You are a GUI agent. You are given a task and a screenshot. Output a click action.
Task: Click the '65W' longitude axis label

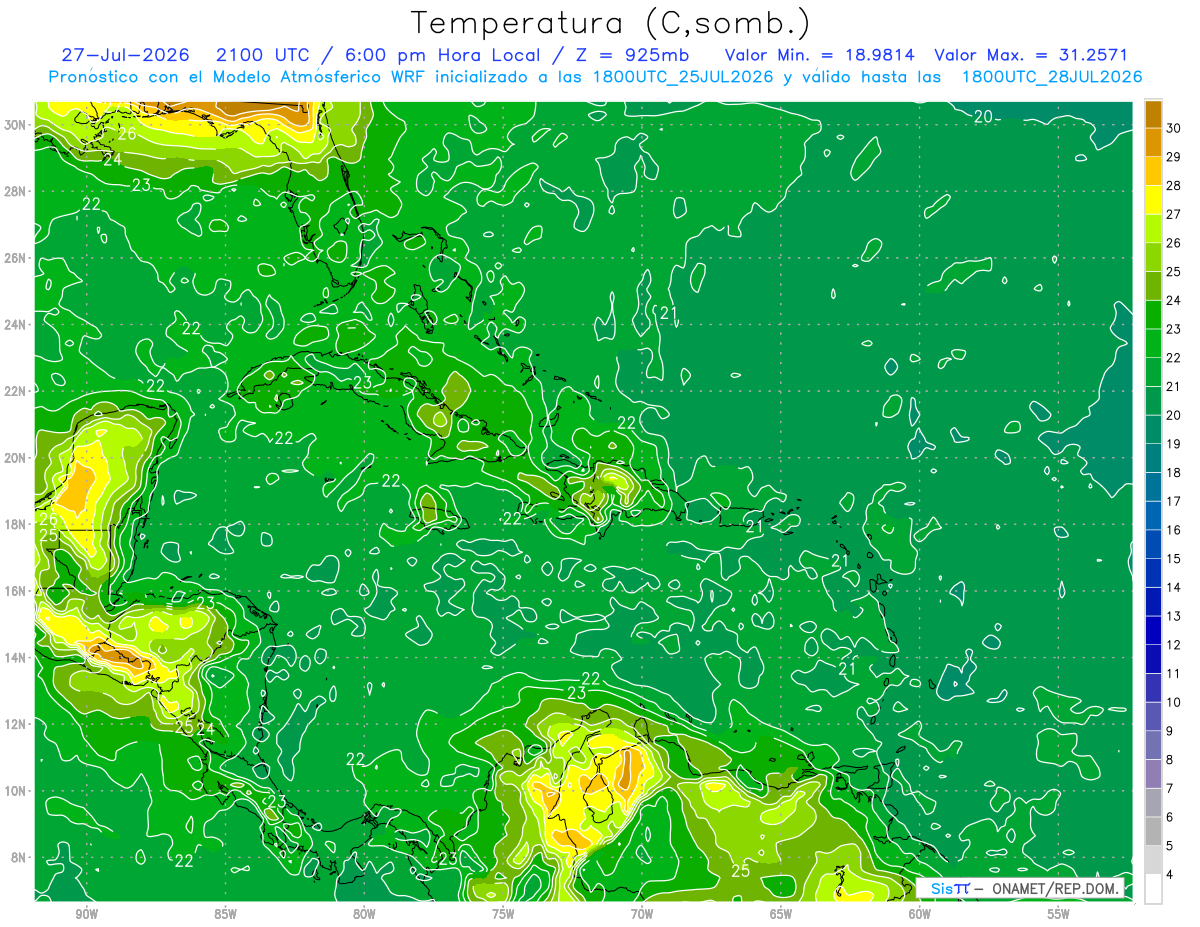[781, 914]
